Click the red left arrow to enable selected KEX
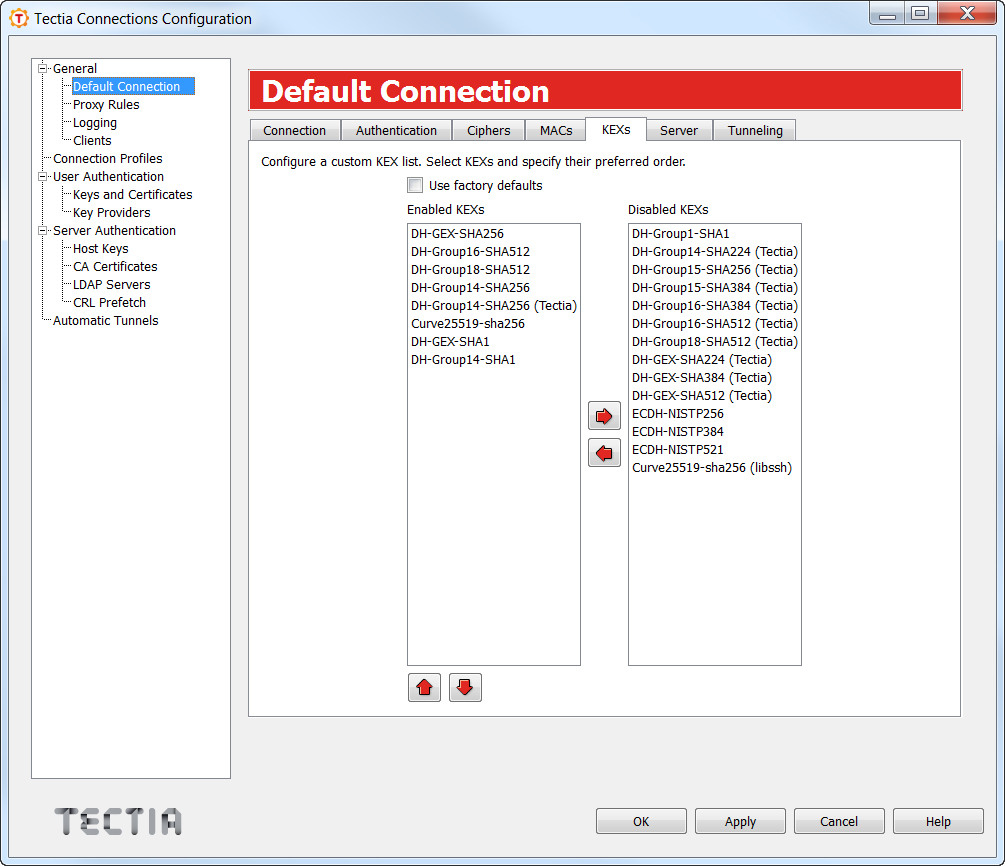This screenshot has height=866, width=1005. click(604, 453)
